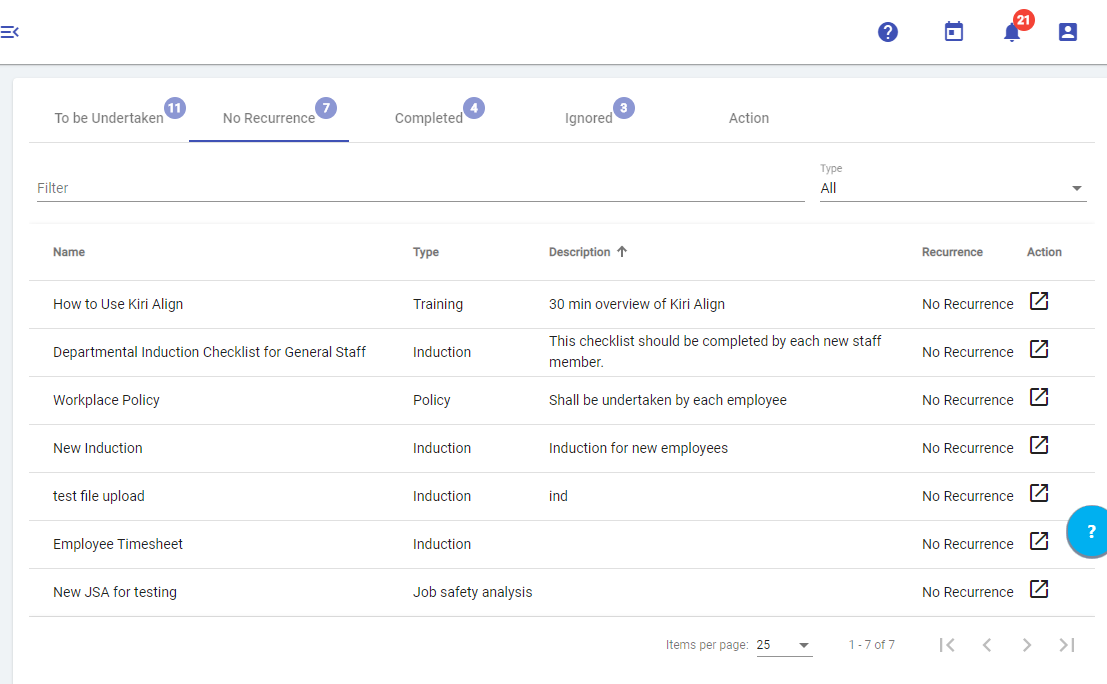Viewport: 1107px width, 684px height.
Task: Open New Induction action icon
Action: [1039, 445]
